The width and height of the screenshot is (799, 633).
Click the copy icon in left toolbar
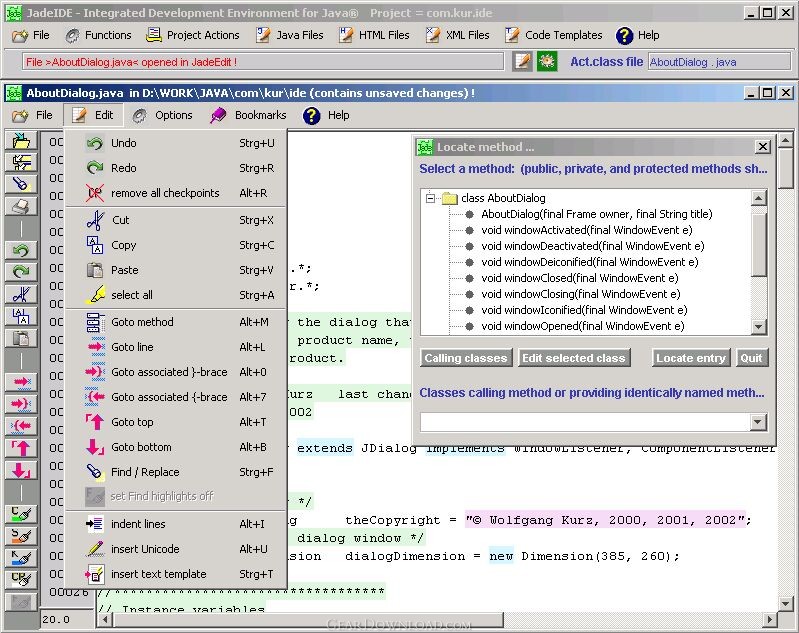pyautogui.click(x=21, y=316)
